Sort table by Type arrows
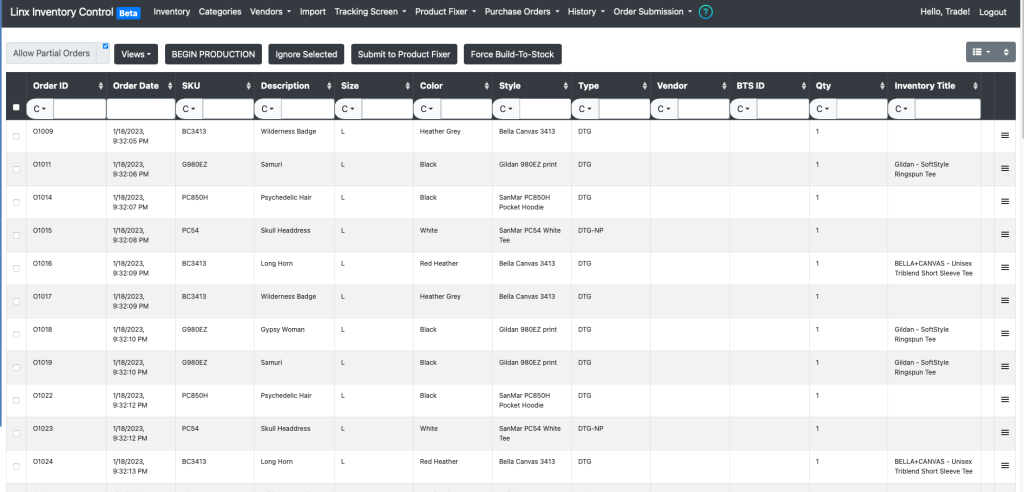This screenshot has width=1024, height=492. [644, 86]
